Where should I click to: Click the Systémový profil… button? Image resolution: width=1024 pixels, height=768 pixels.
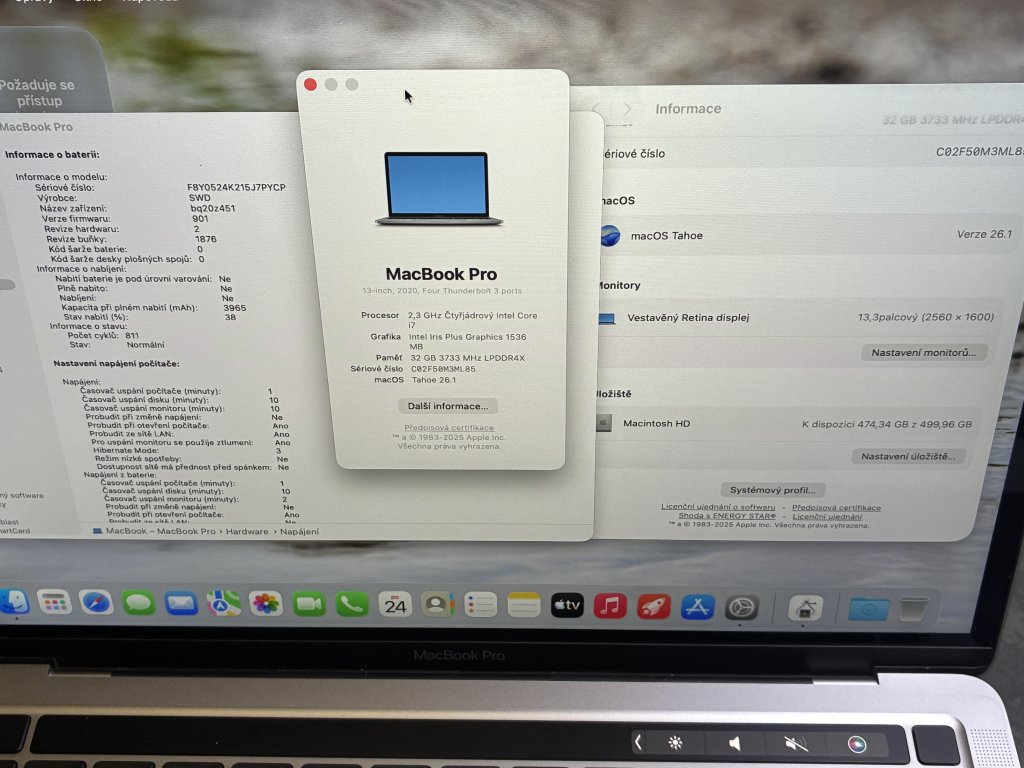coord(773,490)
